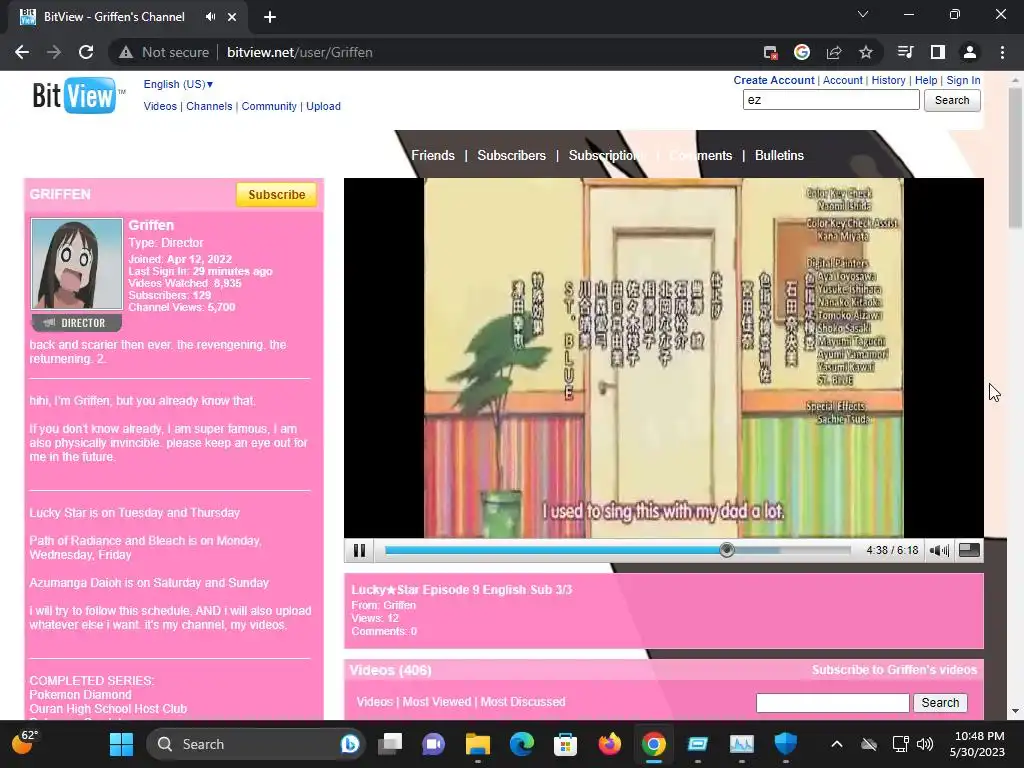Open the Comments channel tab
1024x768 pixels.
701,155
